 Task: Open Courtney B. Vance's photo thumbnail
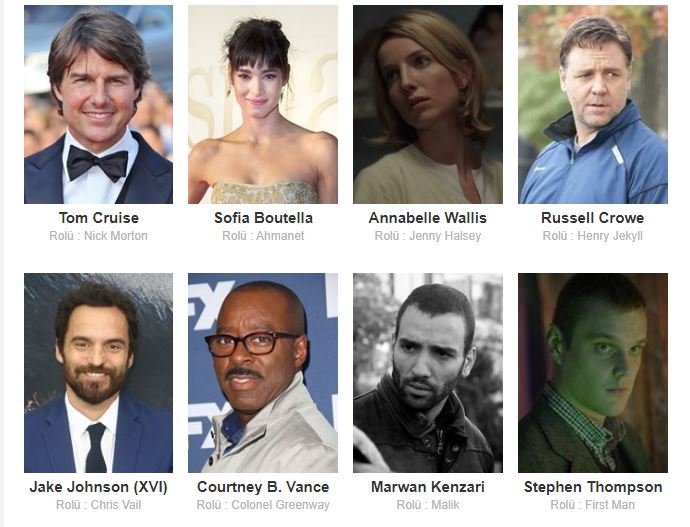point(263,373)
